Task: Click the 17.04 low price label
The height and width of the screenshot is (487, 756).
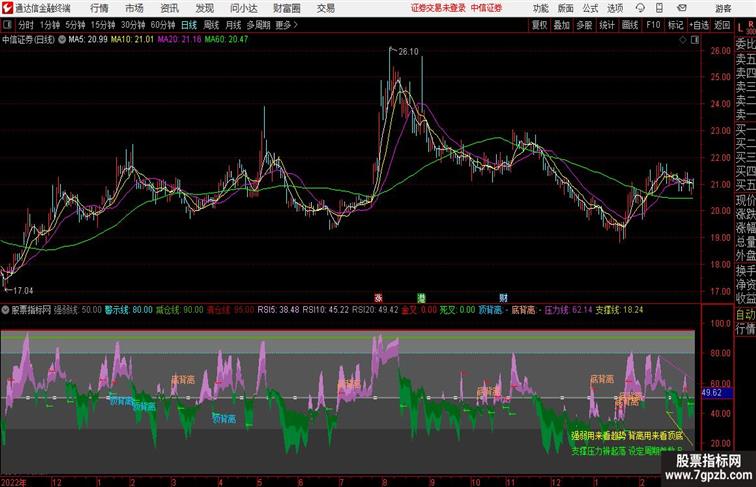Action: [x=23, y=291]
